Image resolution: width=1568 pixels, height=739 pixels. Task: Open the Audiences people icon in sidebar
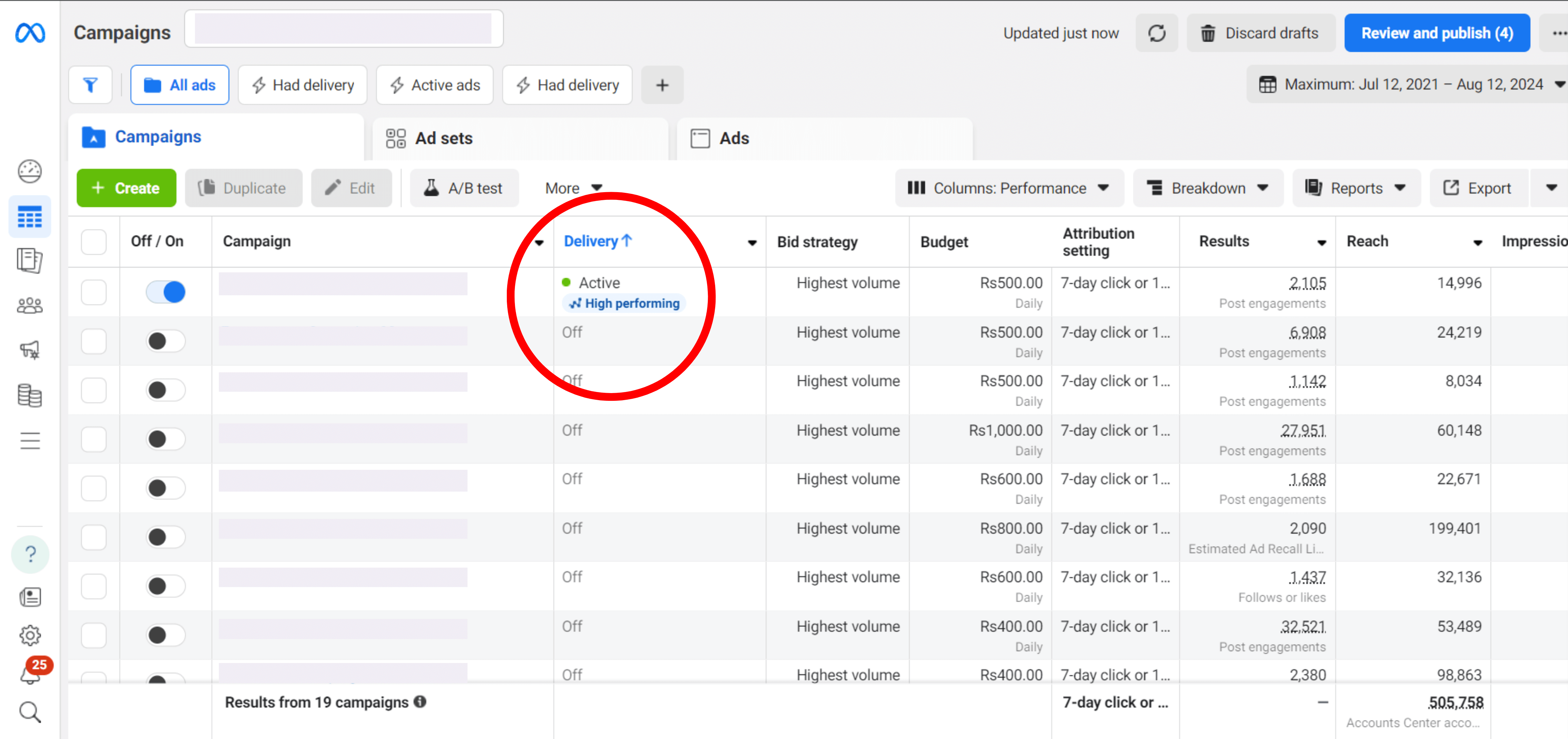tap(30, 305)
